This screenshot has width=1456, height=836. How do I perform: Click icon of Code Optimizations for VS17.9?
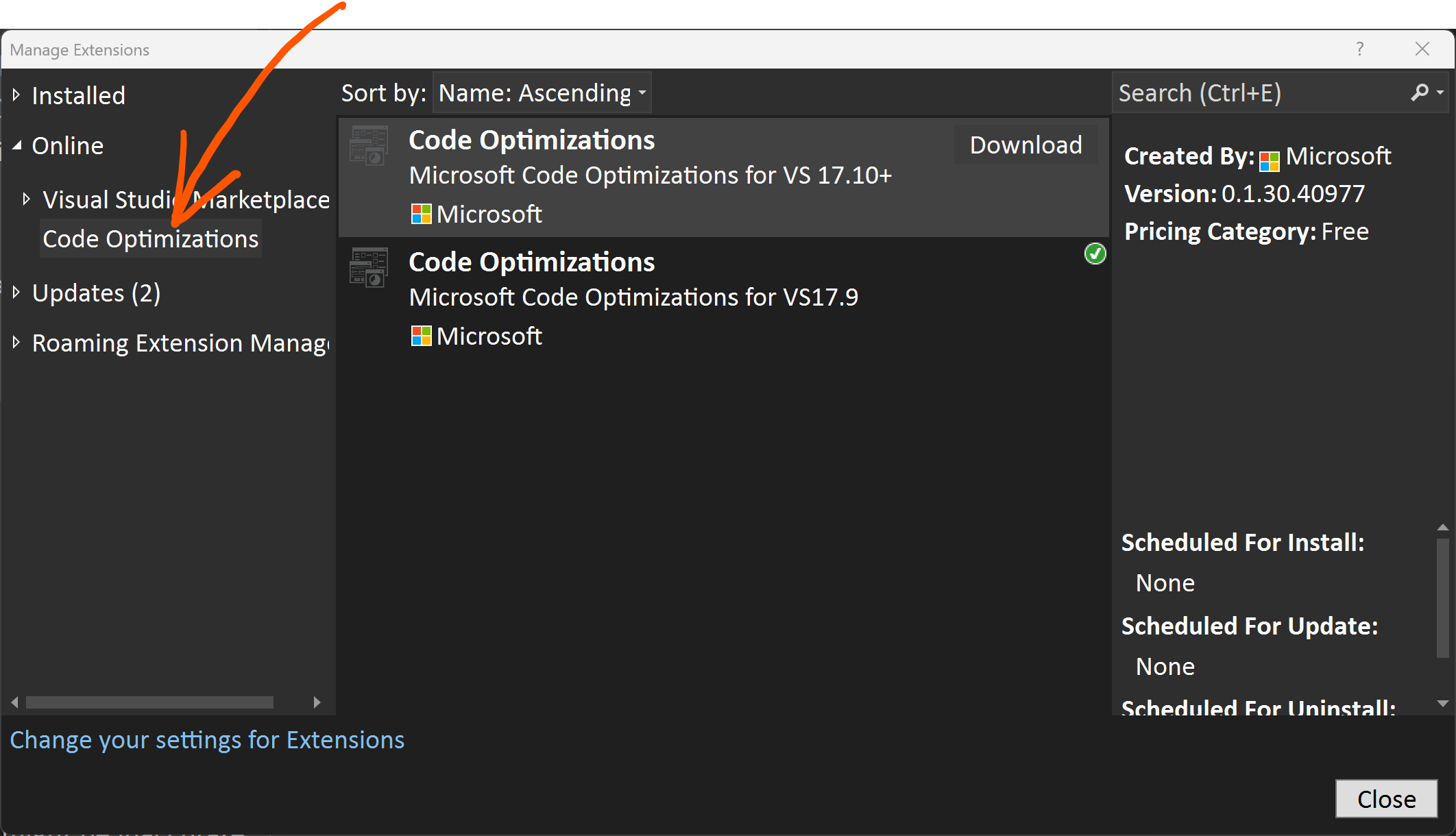tap(369, 267)
